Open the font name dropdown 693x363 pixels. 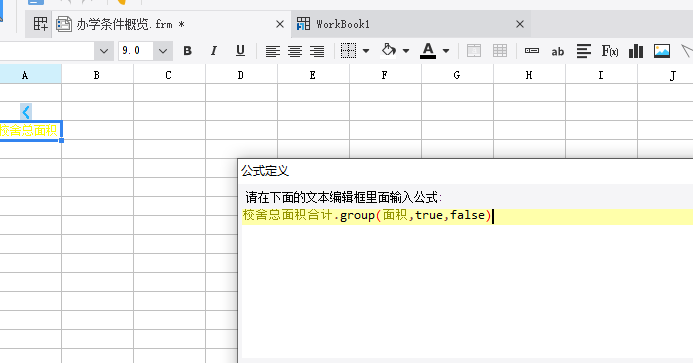point(104,51)
